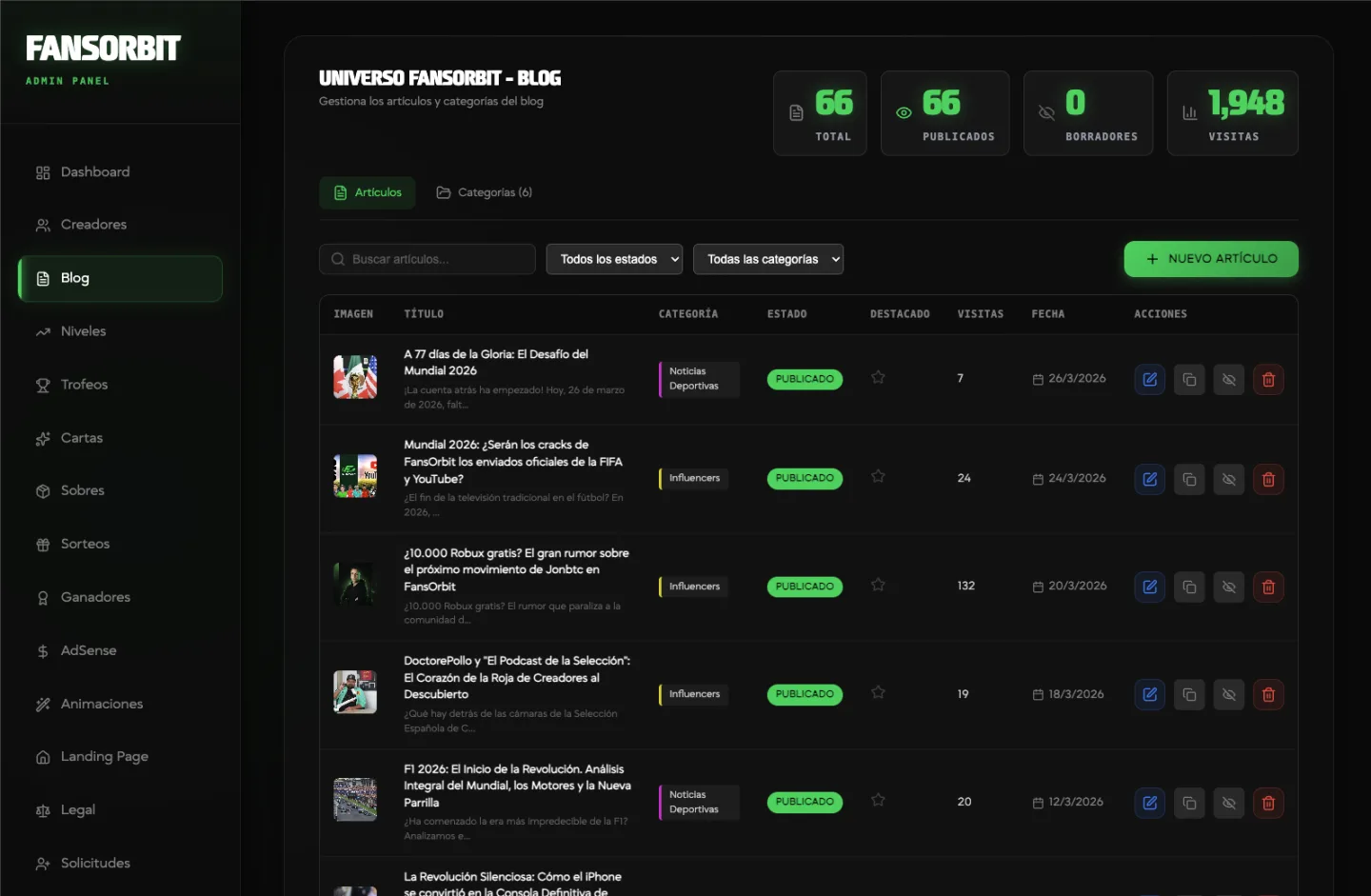Open Sobres in the sidebar

tap(120, 490)
